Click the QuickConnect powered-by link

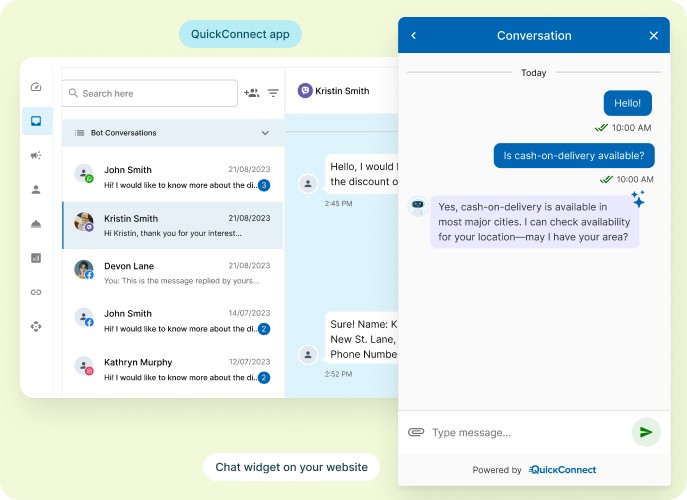pos(562,470)
